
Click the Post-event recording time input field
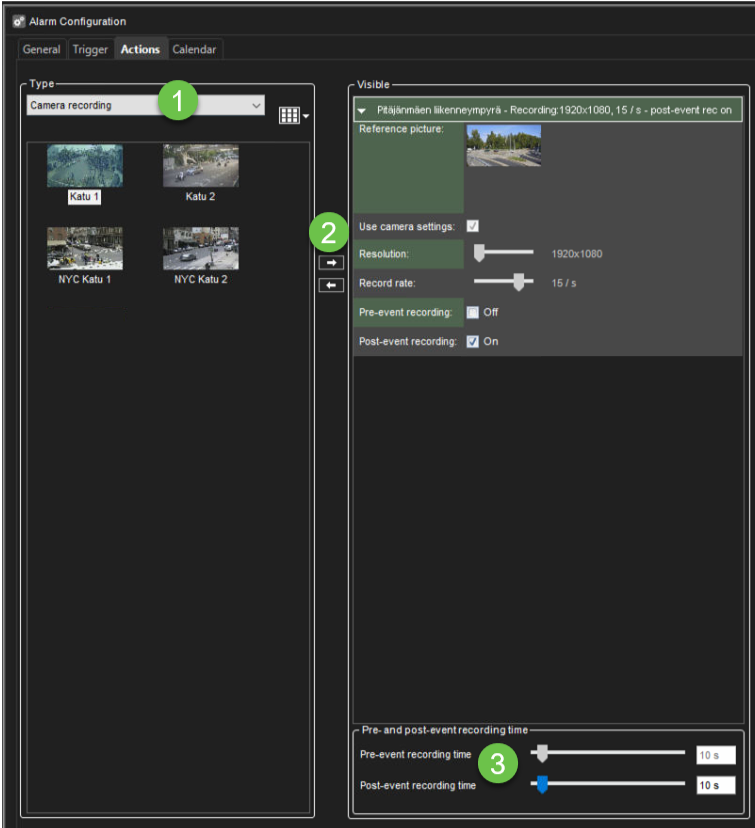[x=715, y=785]
